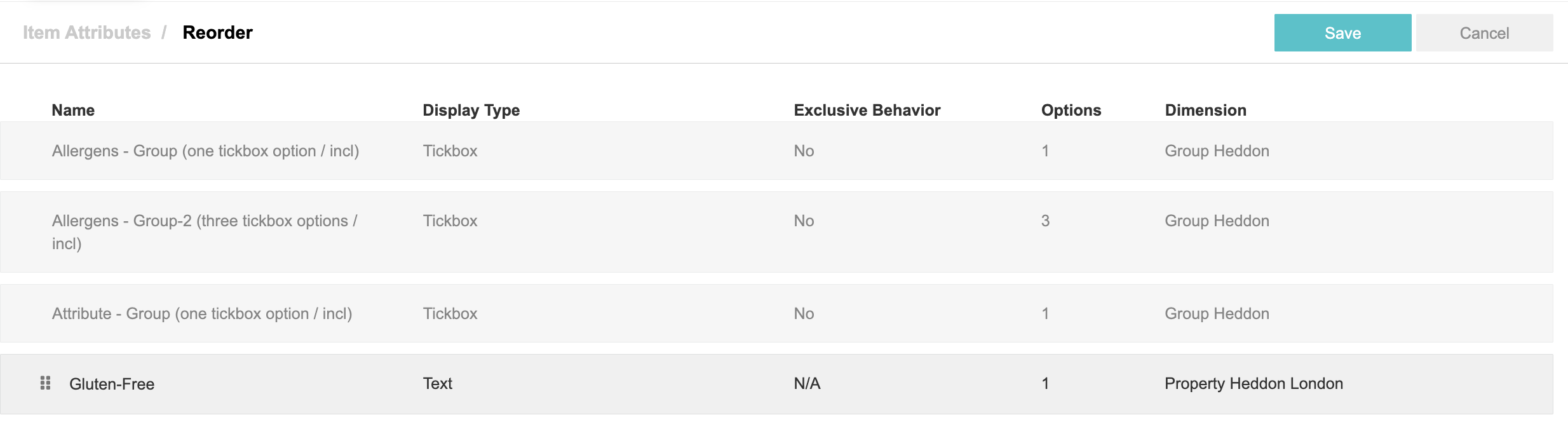Select the Attribute - Group row name

point(202,313)
